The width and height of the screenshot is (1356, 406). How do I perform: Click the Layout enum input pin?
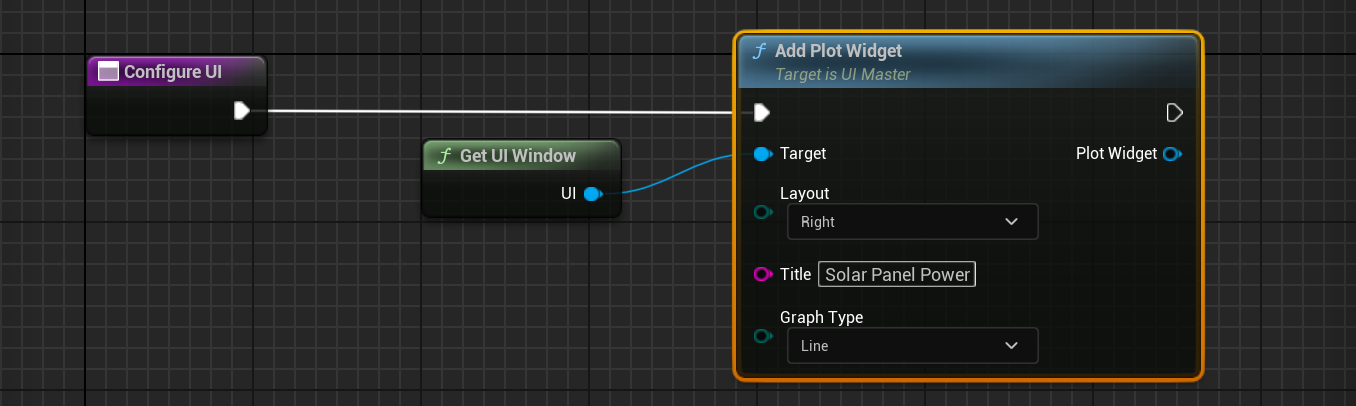point(763,212)
